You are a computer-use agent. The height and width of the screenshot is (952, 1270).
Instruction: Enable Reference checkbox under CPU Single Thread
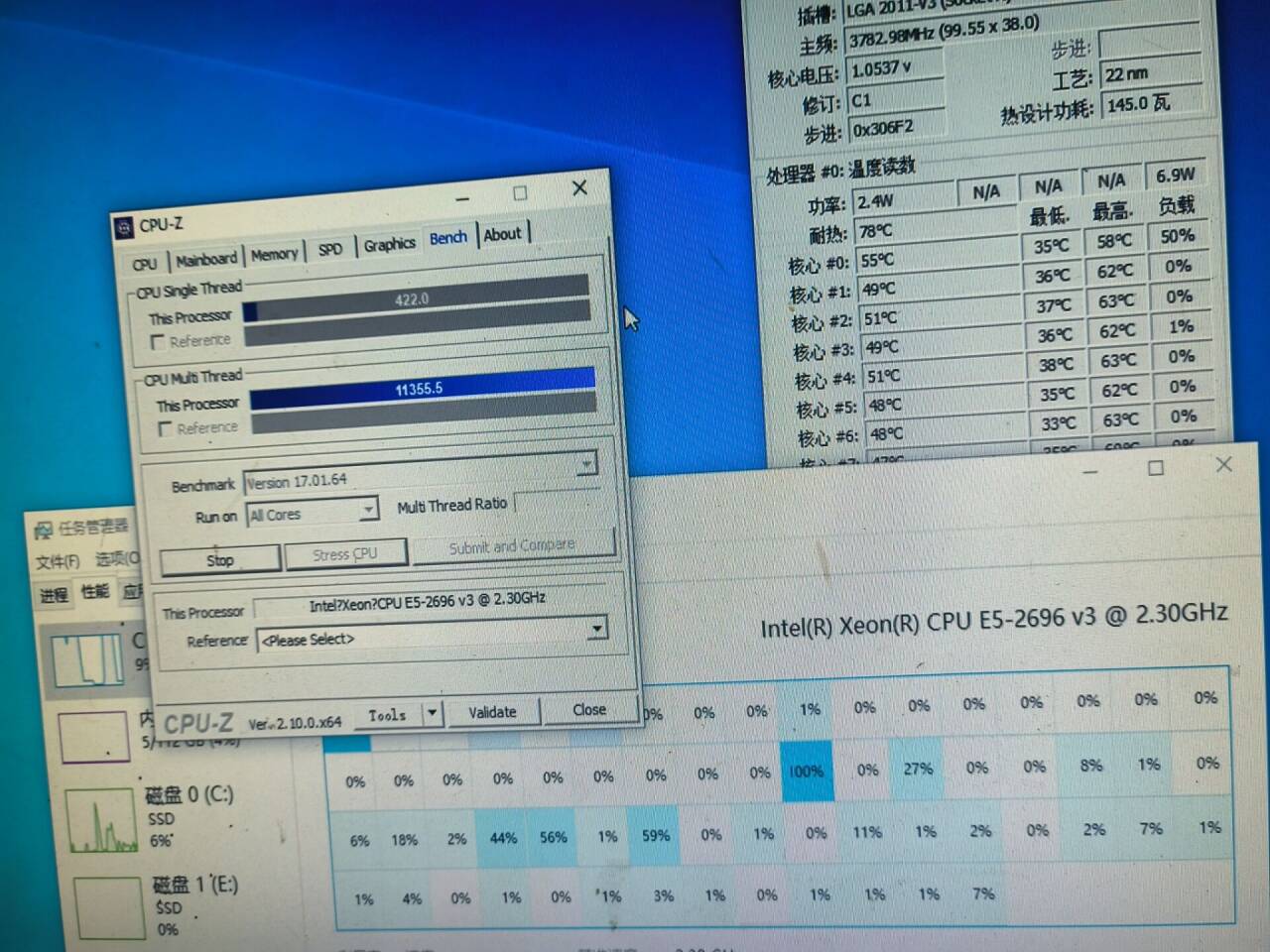(x=157, y=343)
